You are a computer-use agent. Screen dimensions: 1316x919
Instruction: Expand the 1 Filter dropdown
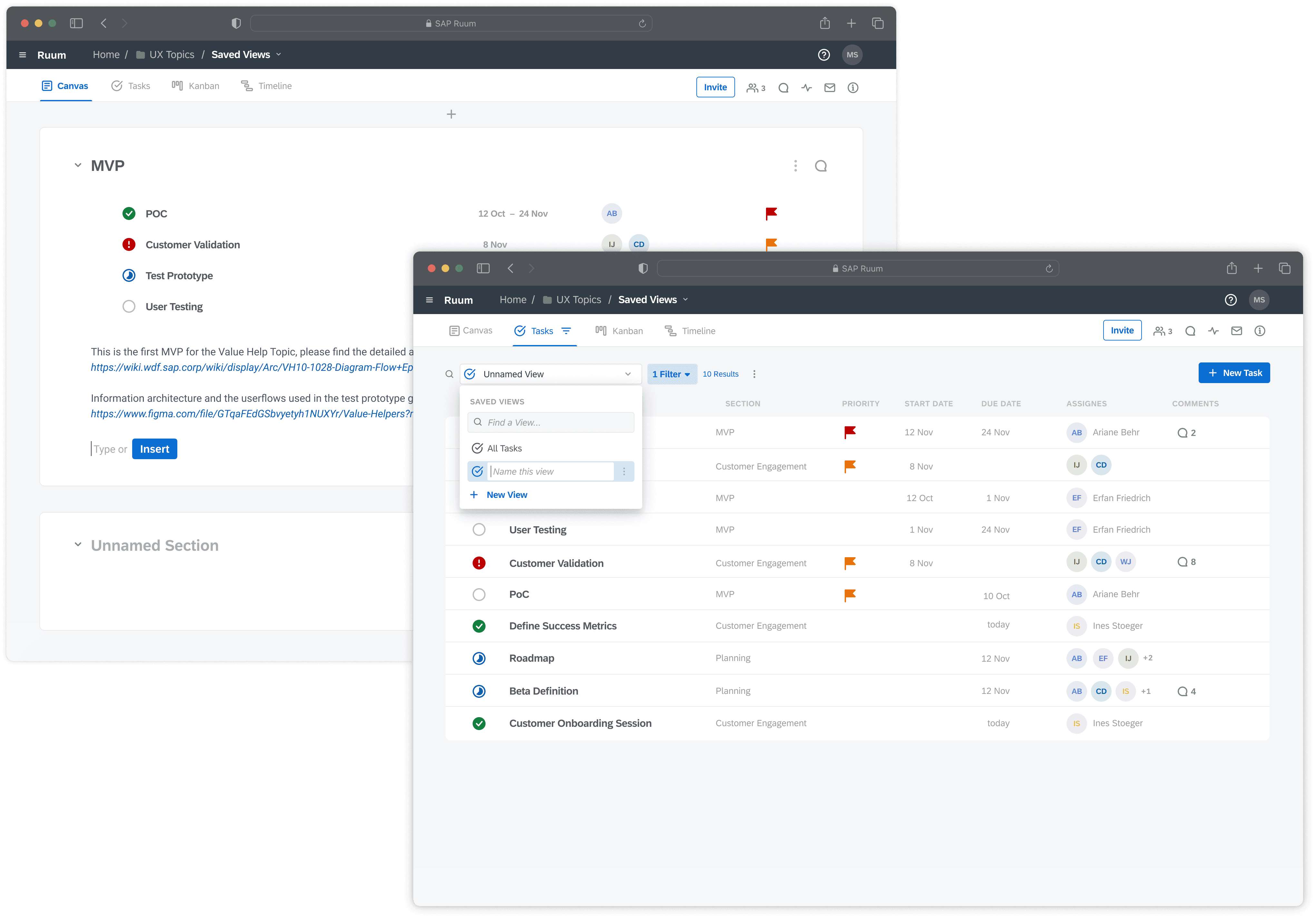tap(672, 374)
